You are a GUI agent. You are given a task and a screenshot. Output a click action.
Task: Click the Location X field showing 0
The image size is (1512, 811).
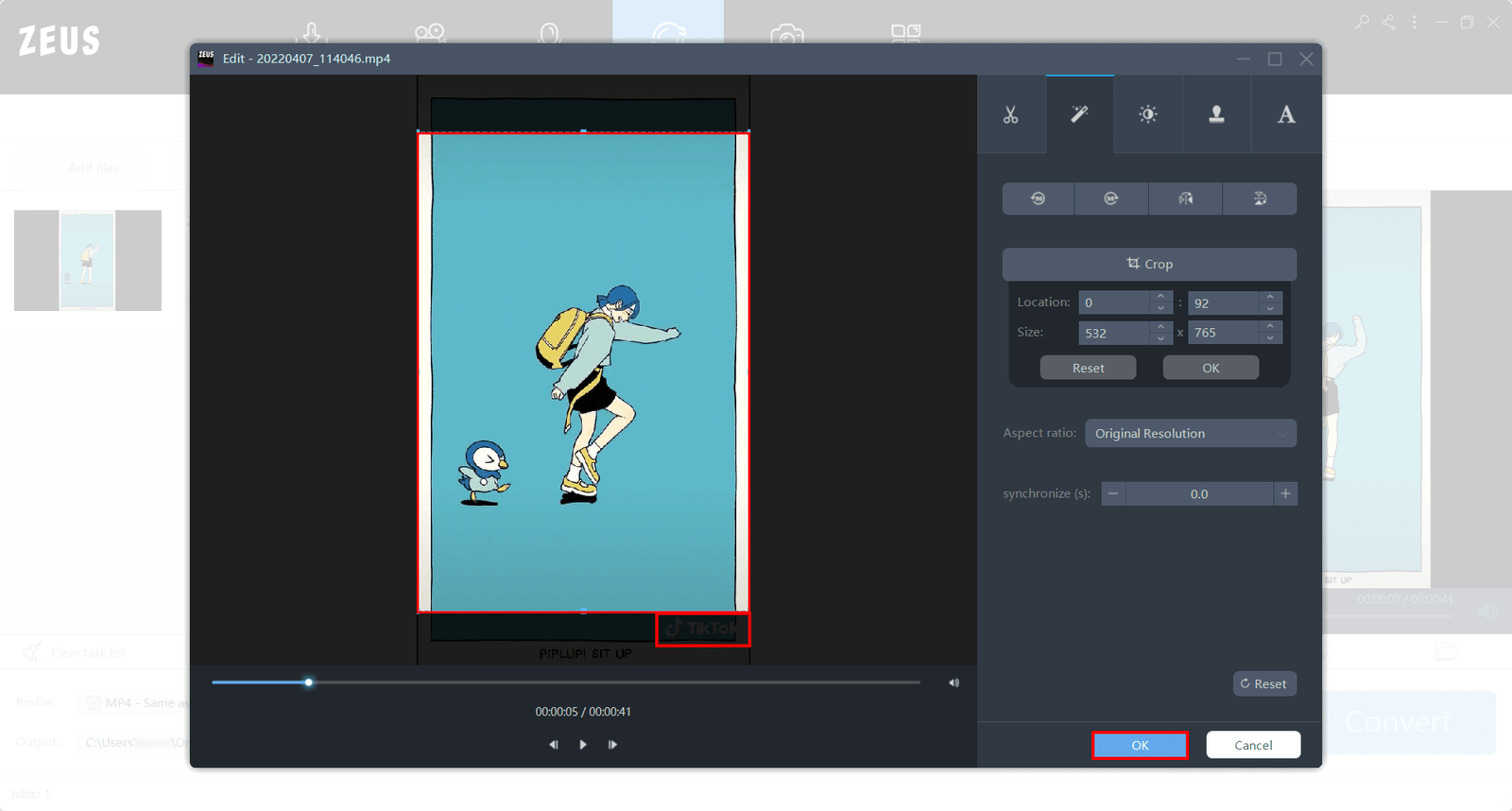point(1115,302)
